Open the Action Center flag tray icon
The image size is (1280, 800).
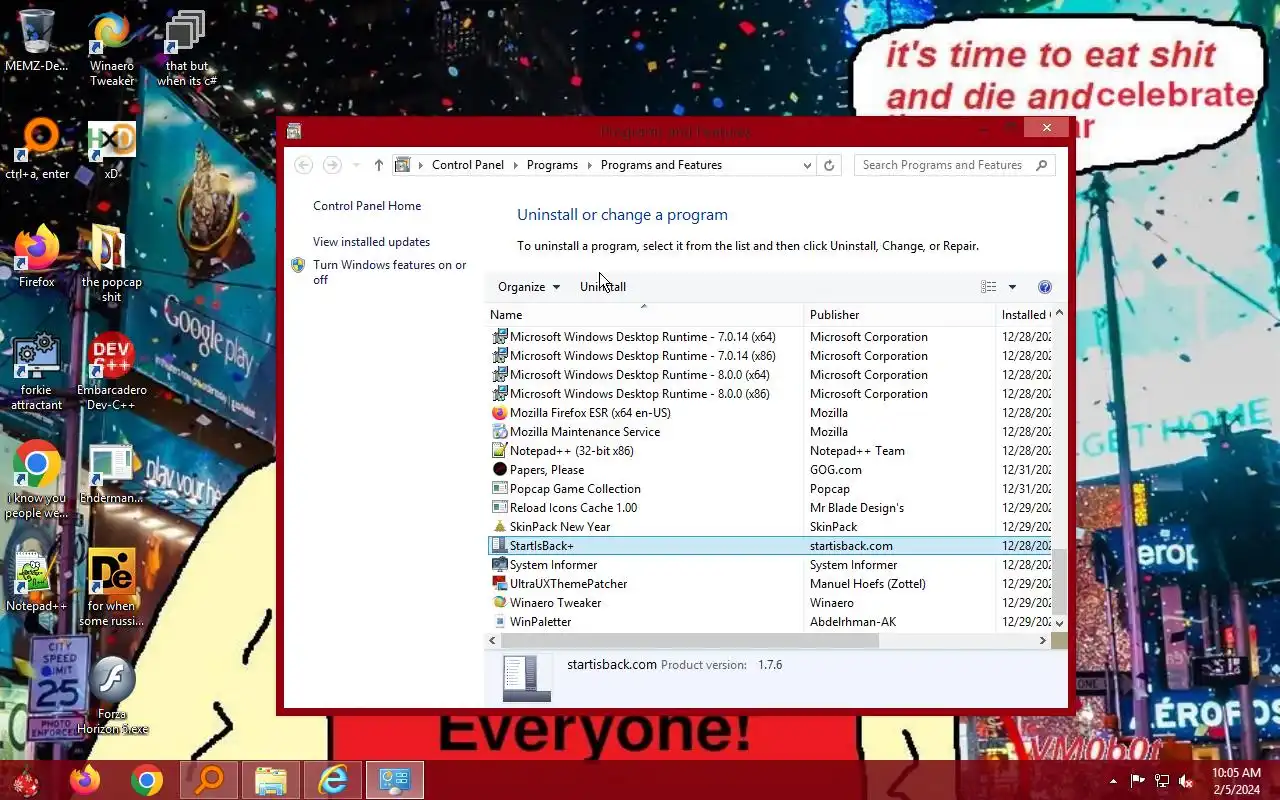coord(1138,781)
